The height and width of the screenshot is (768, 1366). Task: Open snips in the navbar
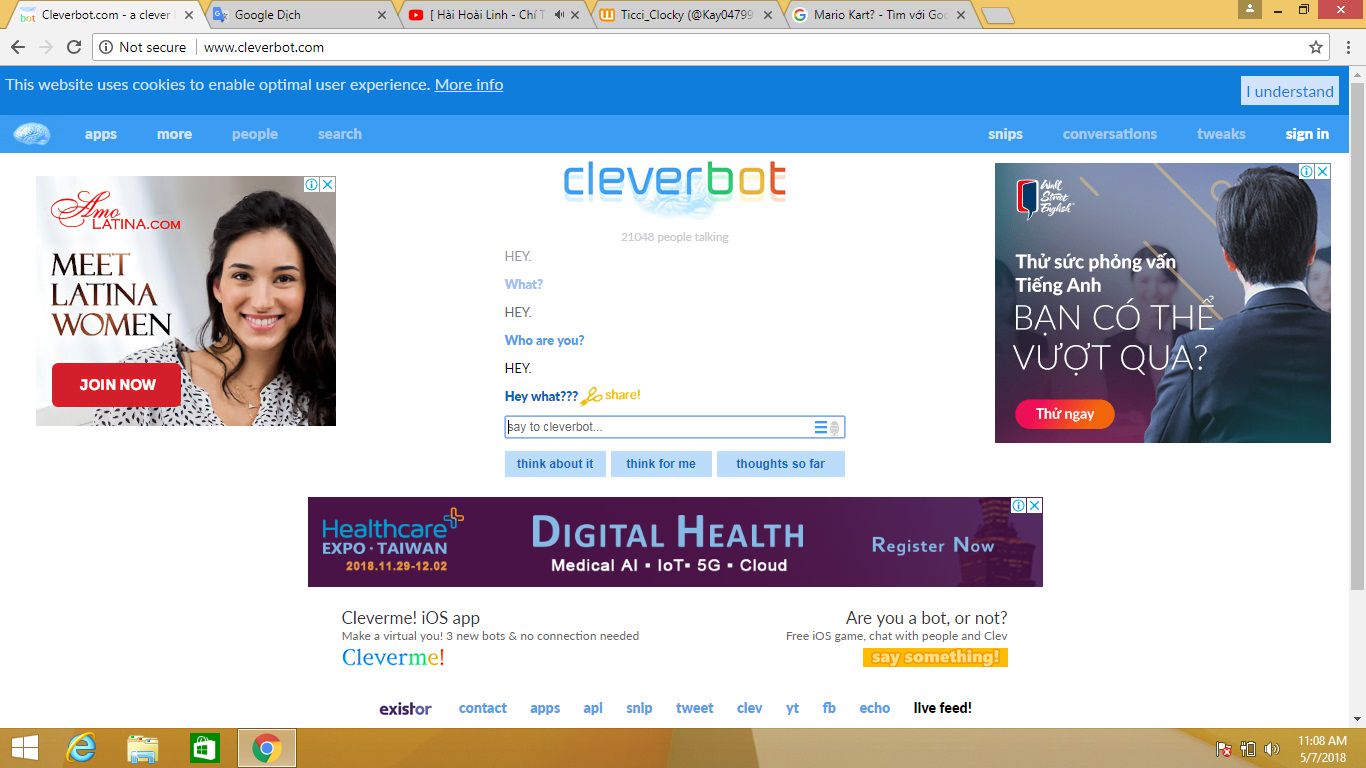click(x=1005, y=134)
